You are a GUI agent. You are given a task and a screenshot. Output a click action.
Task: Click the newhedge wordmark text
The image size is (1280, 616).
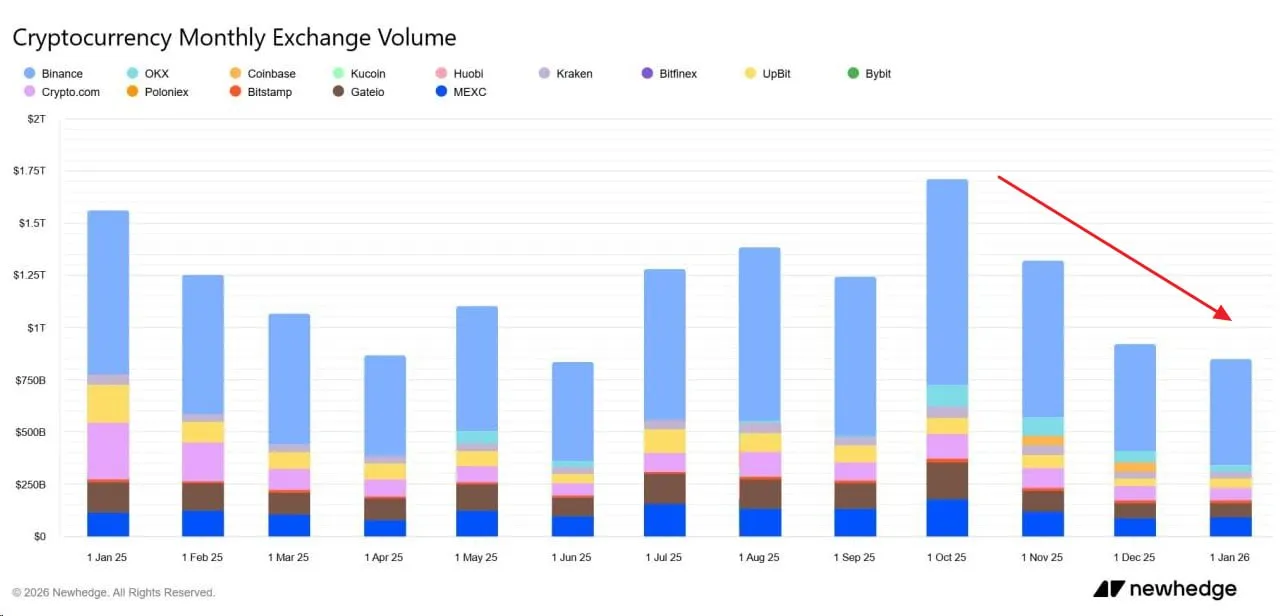(x=1184, y=589)
